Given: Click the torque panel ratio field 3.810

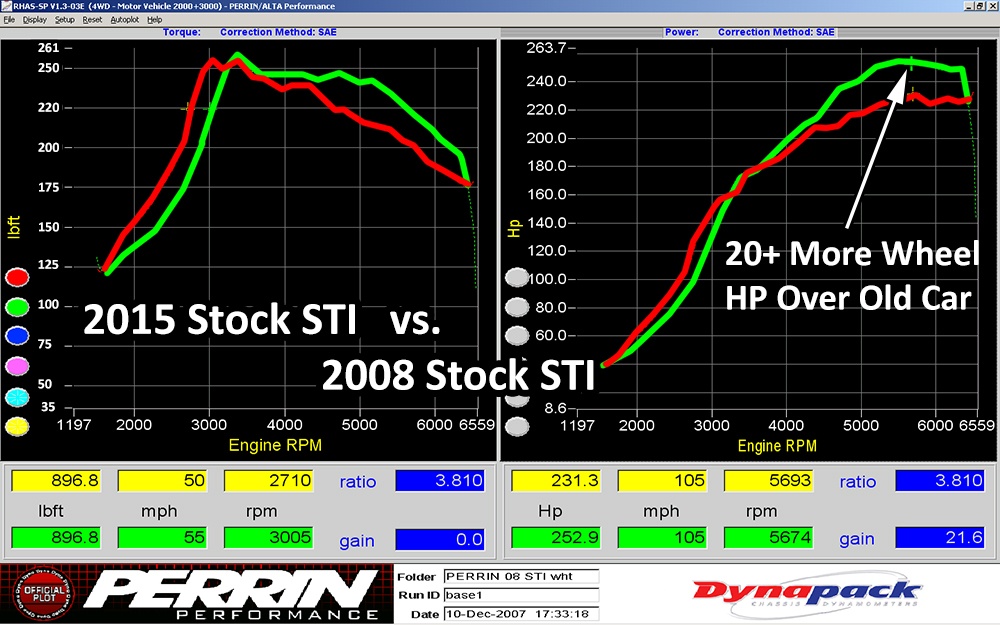Looking at the screenshot, I should pos(440,480).
